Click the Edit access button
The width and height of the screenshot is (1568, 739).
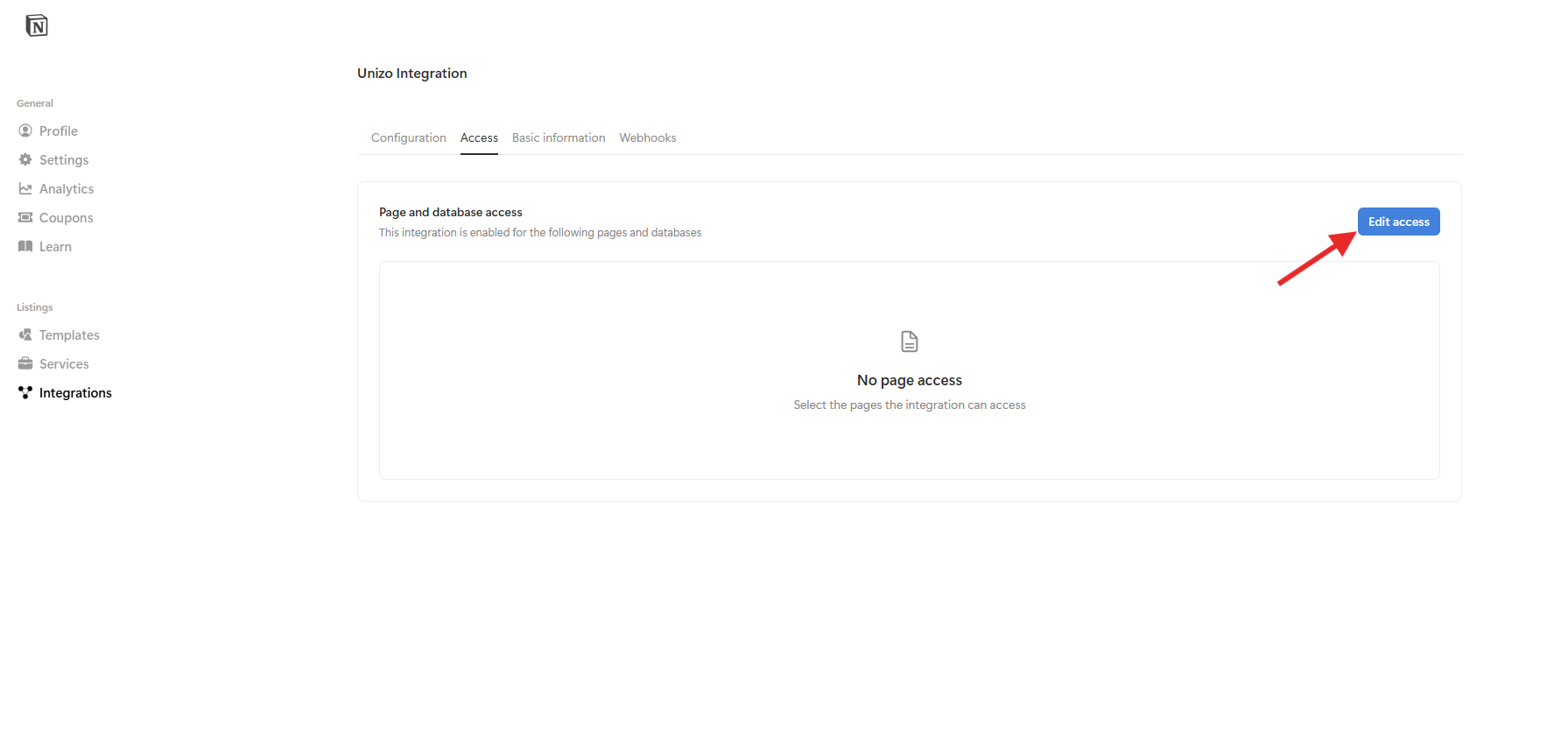coord(1398,222)
